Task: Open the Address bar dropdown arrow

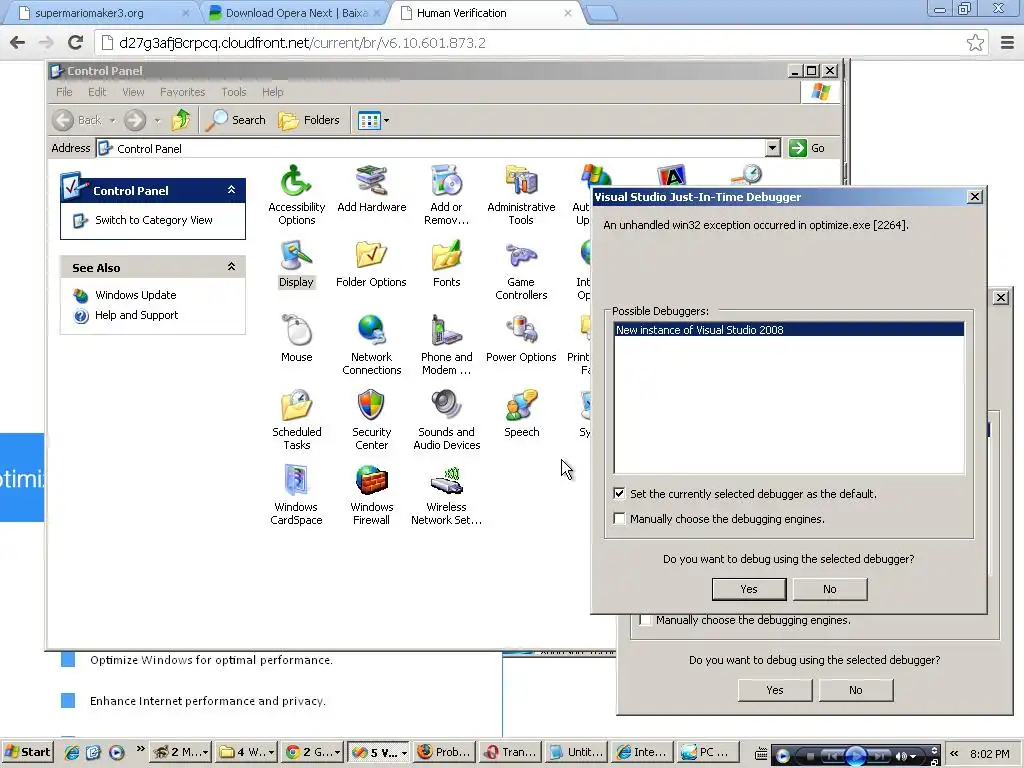Action: tap(773, 148)
